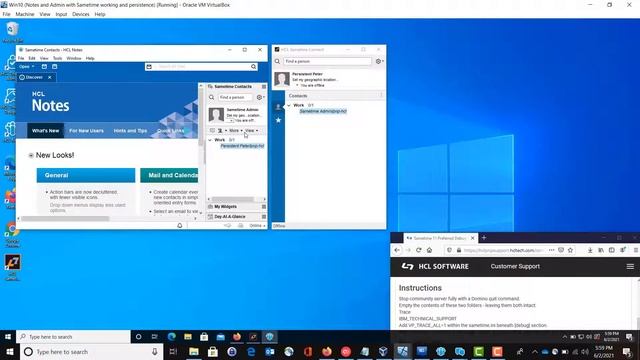The image size is (640, 360).
Task: Select the Persistent Peter contact in Notes sidebar
Action: [242, 146]
